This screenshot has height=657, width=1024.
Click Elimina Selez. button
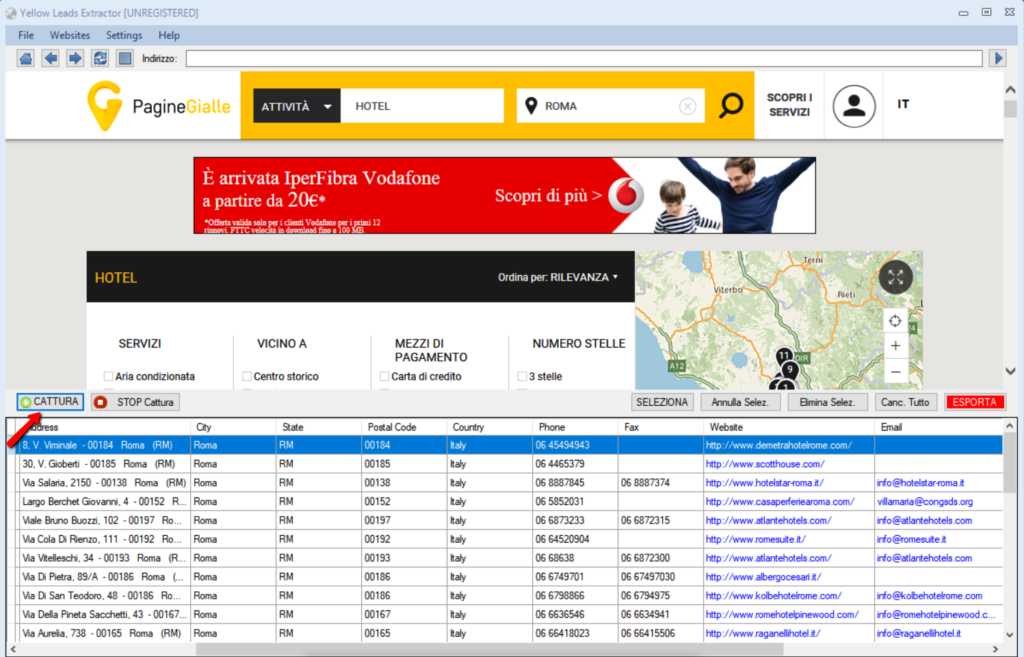[827, 402]
